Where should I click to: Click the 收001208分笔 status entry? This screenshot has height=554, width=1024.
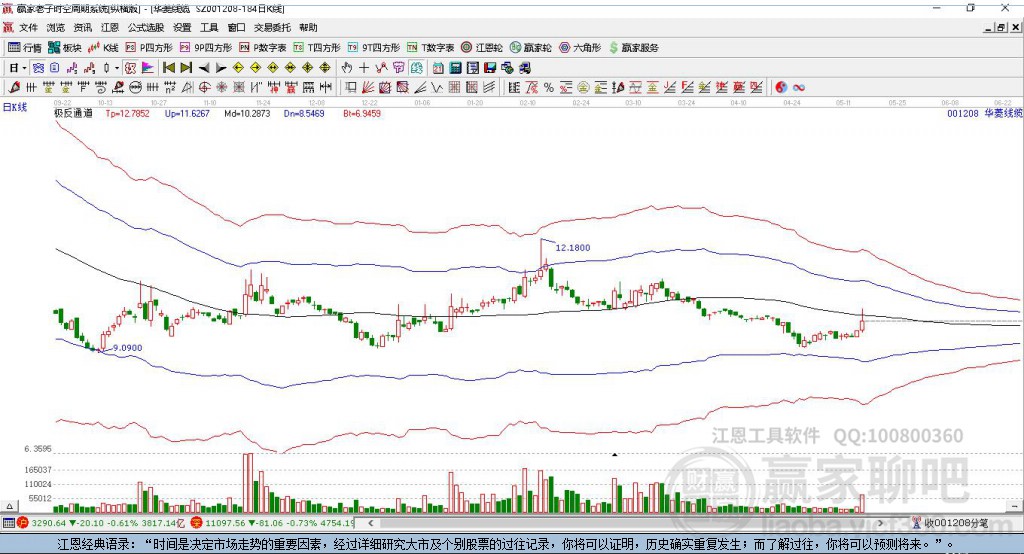click(951, 523)
